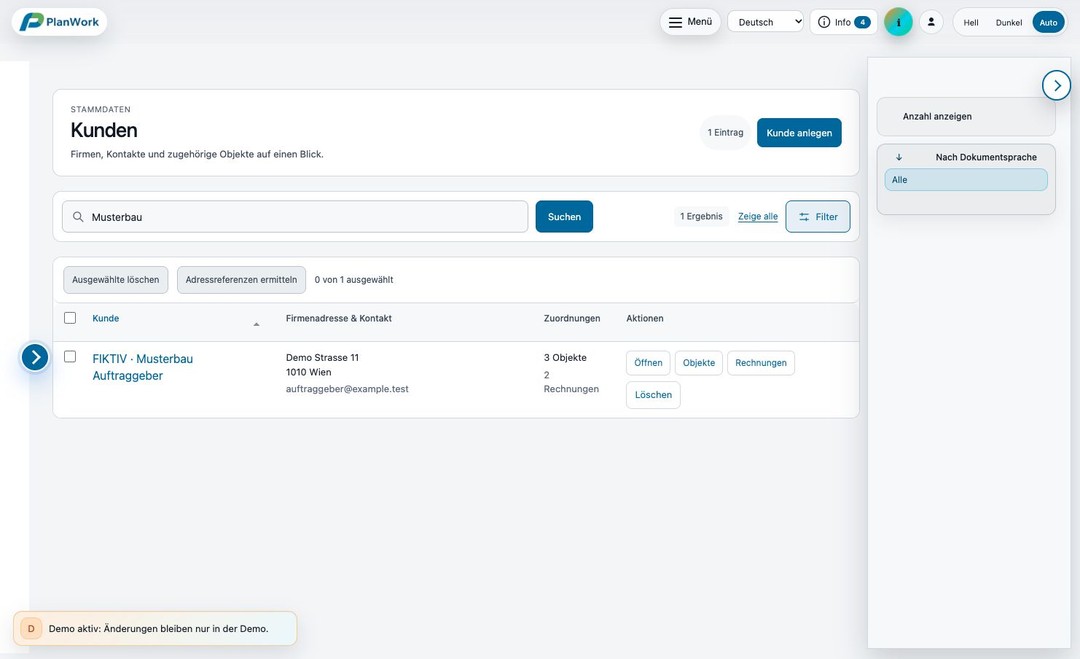Screen dimensions: 1080x659
Task: Collapse the right filter panel chevron
Action: [x=1057, y=85]
